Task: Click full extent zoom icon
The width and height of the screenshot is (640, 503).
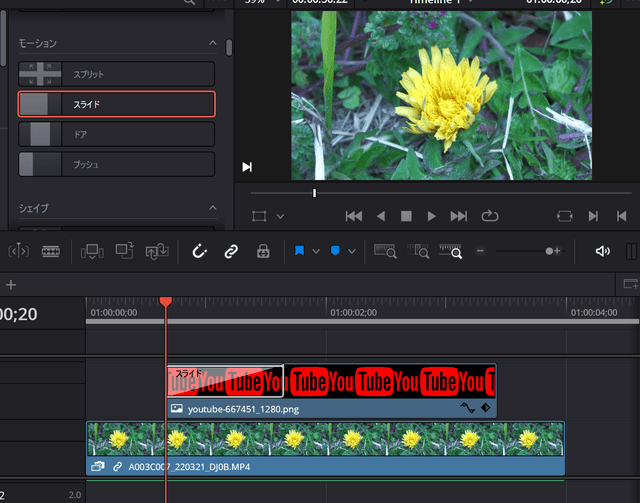Action: coord(385,251)
